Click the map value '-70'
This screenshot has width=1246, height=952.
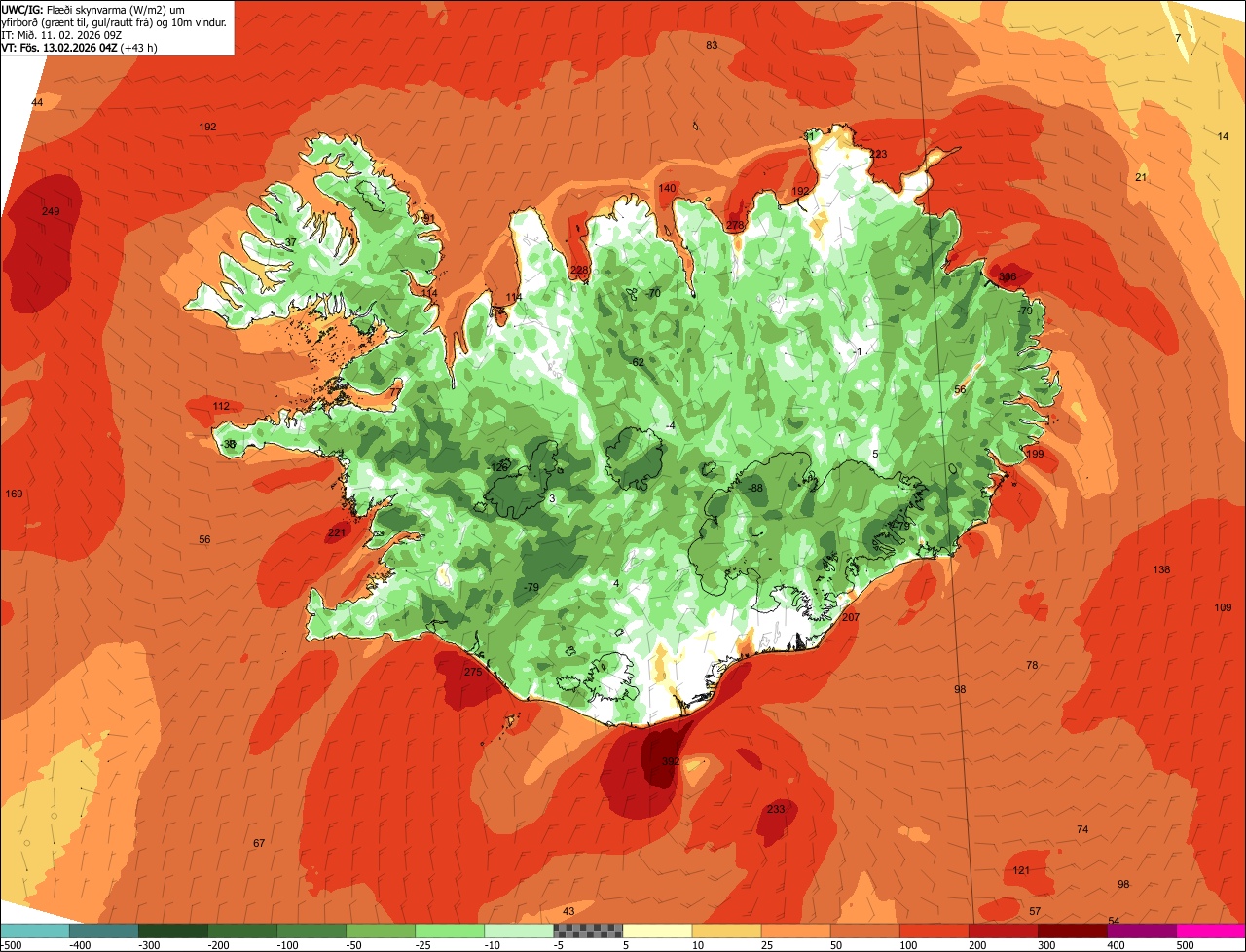tap(653, 293)
